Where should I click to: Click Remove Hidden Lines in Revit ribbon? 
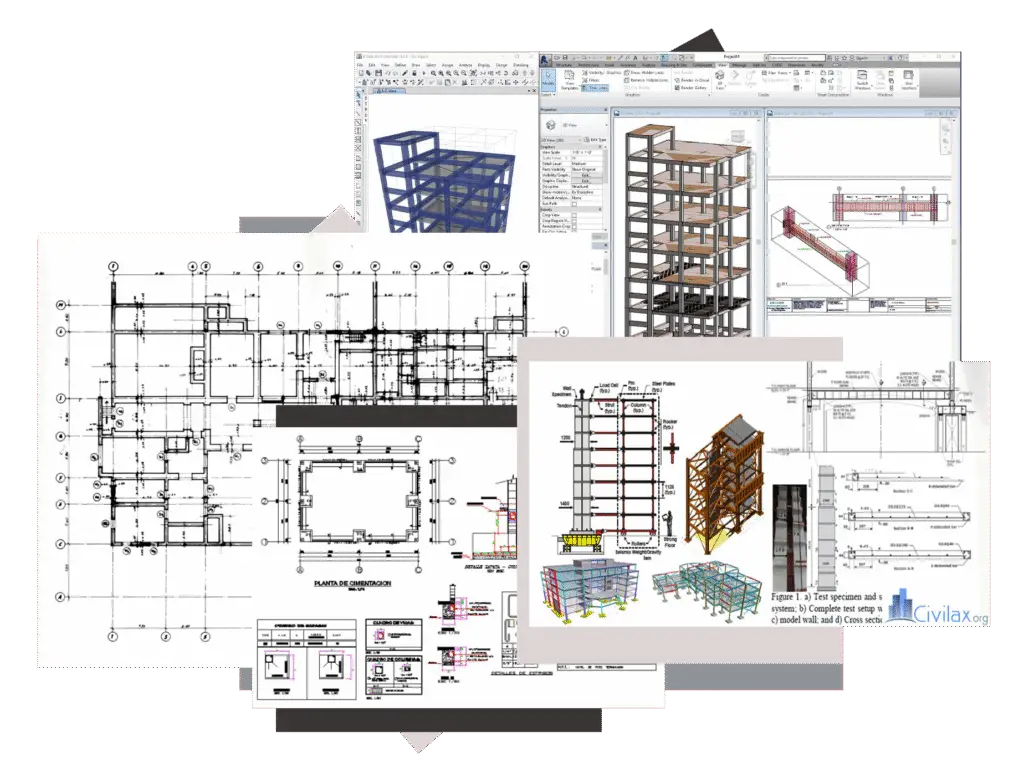647,80
